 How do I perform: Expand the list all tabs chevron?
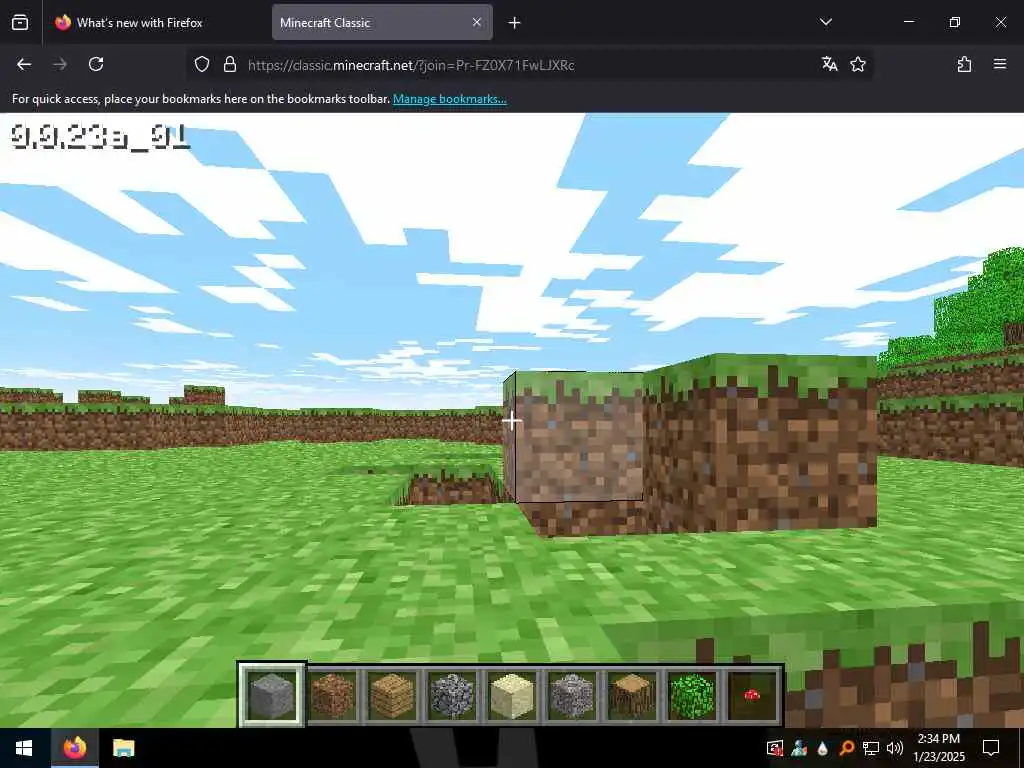coord(826,22)
